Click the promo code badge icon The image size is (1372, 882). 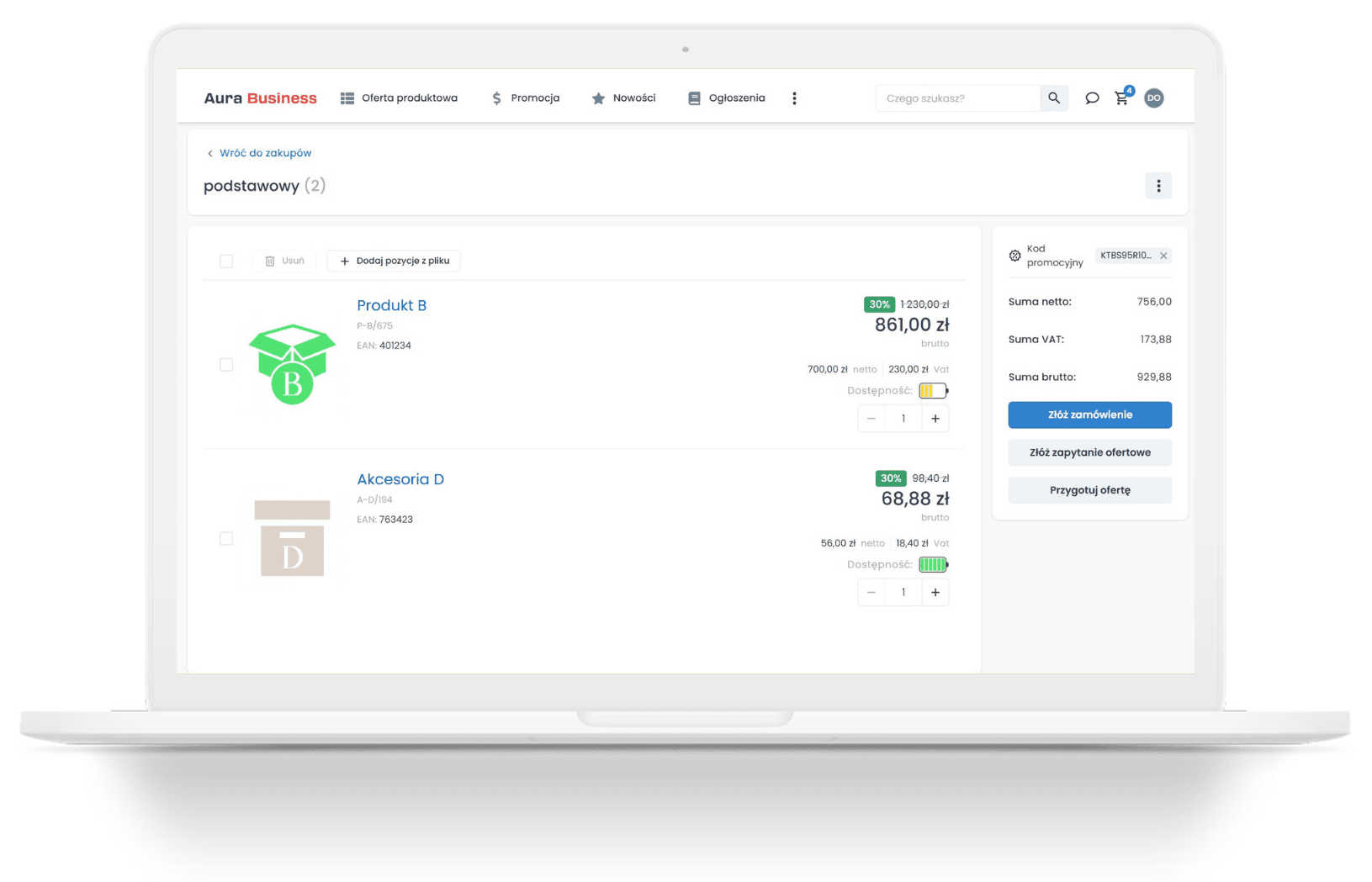click(1014, 256)
